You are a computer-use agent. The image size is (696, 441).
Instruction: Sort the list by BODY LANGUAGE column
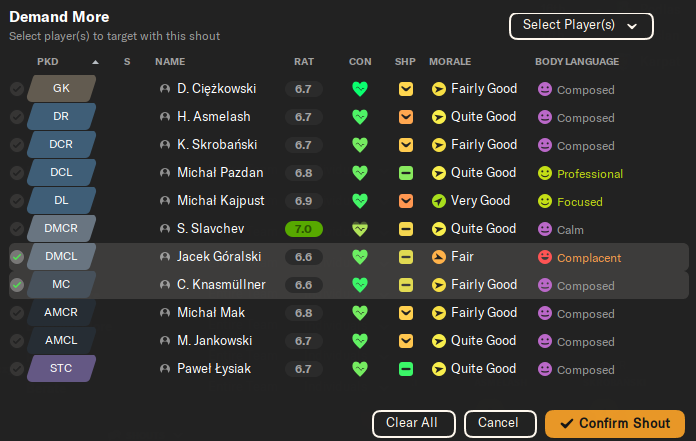pos(577,62)
